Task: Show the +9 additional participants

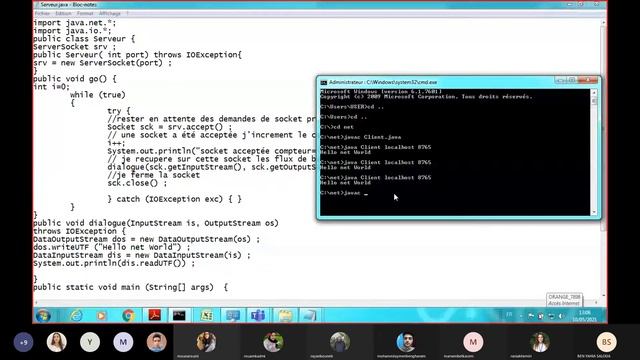Action: [x=24, y=342]
